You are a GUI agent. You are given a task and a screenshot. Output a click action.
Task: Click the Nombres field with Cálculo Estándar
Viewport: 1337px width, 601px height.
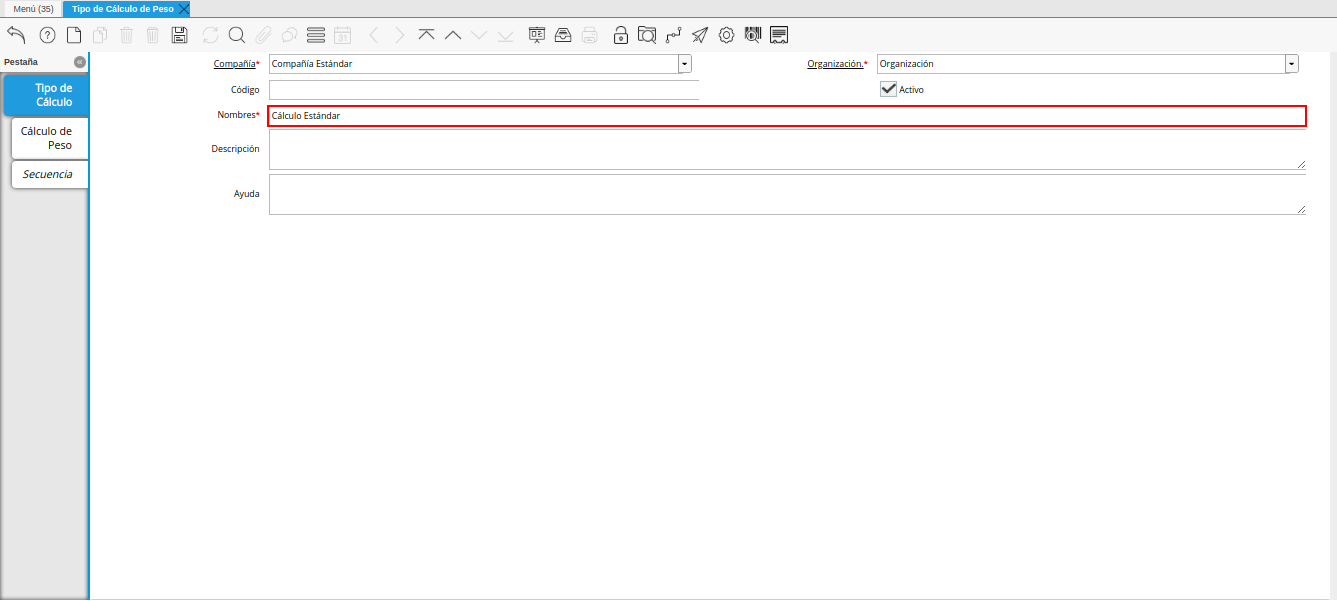click(787, 116)
